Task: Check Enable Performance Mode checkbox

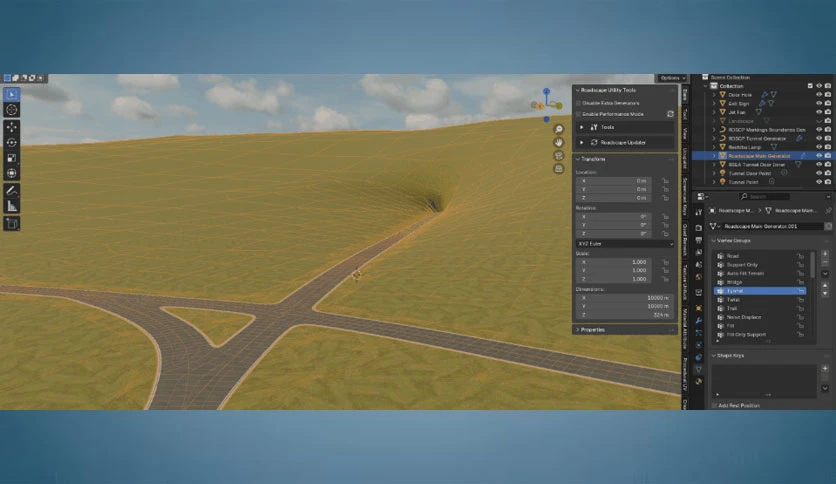Action: click(x=578, y=114)
